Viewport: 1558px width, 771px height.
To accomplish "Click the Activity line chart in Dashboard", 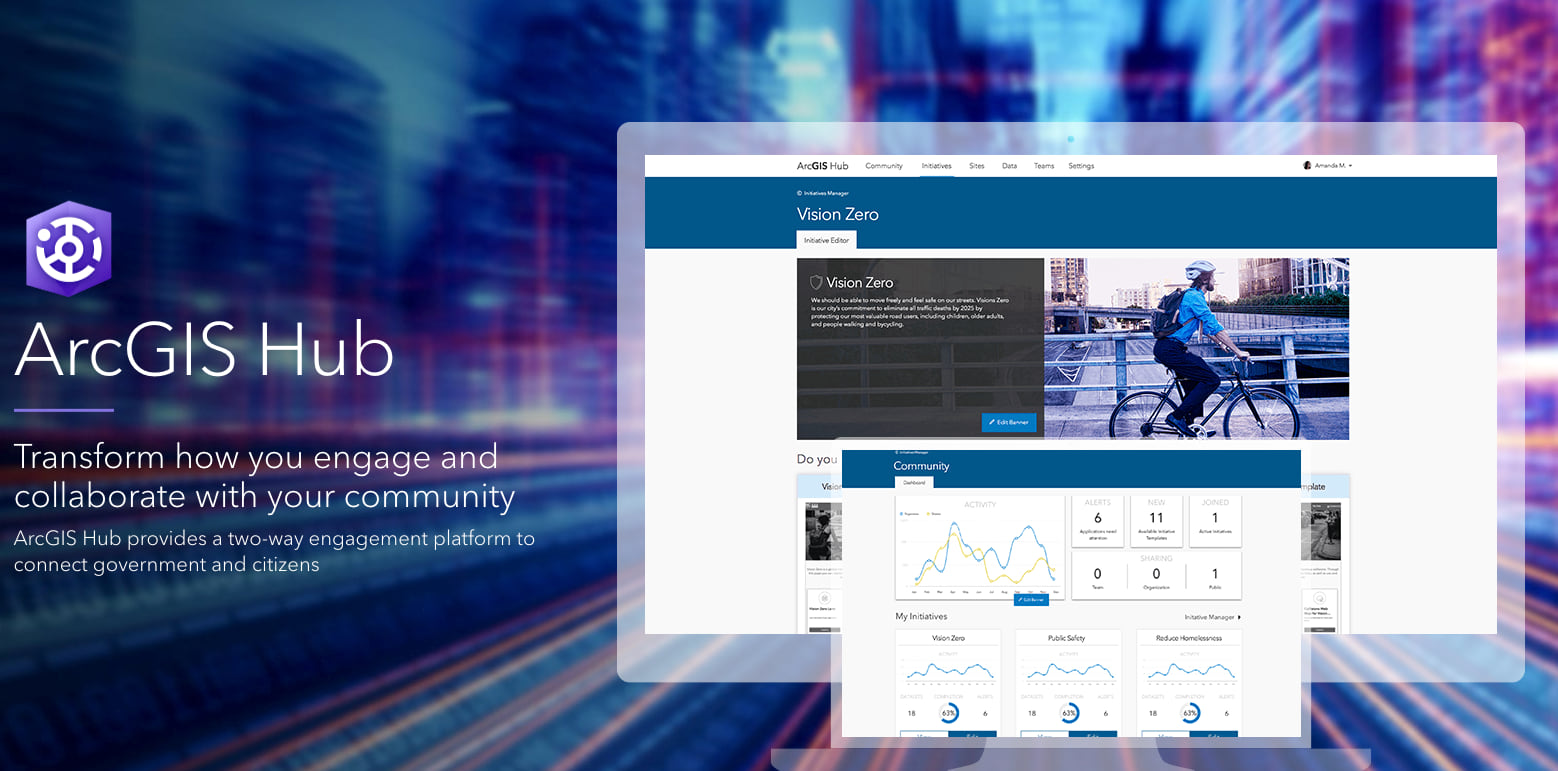I will coord(980,548).
